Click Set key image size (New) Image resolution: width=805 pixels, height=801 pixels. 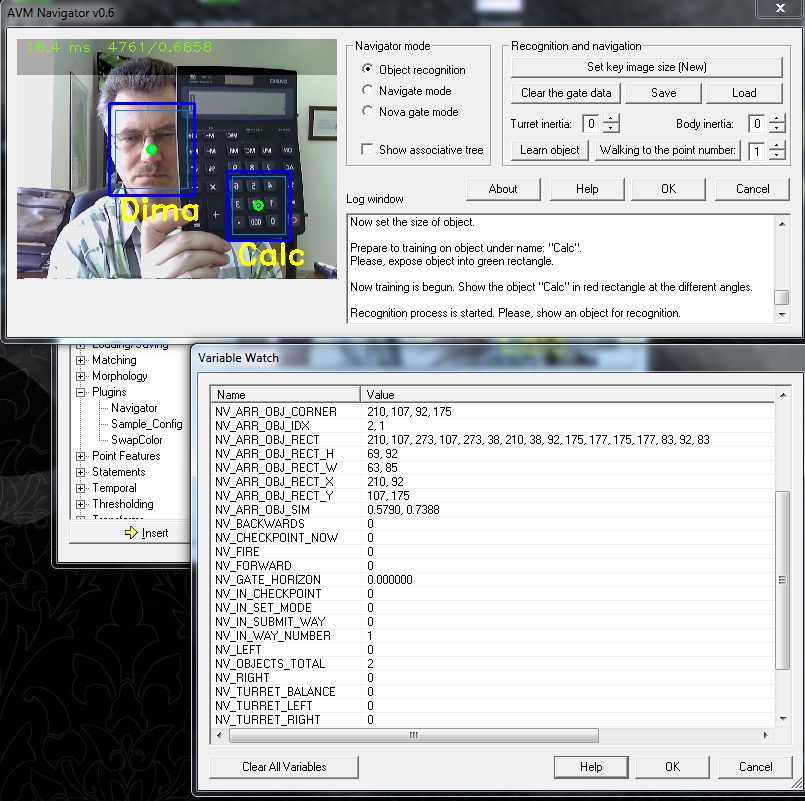(646, 67)
